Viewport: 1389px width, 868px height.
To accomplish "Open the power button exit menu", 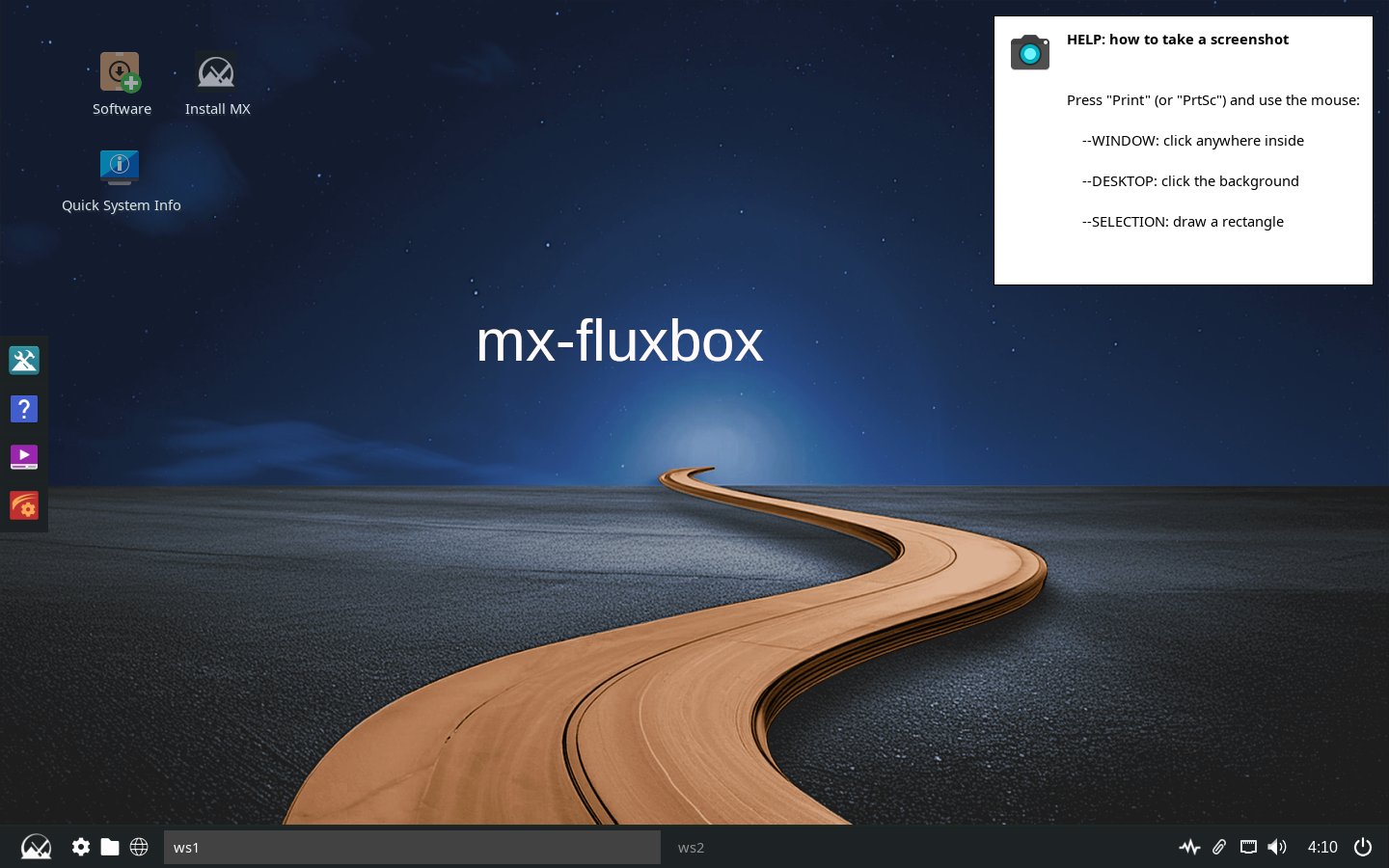I will point(1363,847).
